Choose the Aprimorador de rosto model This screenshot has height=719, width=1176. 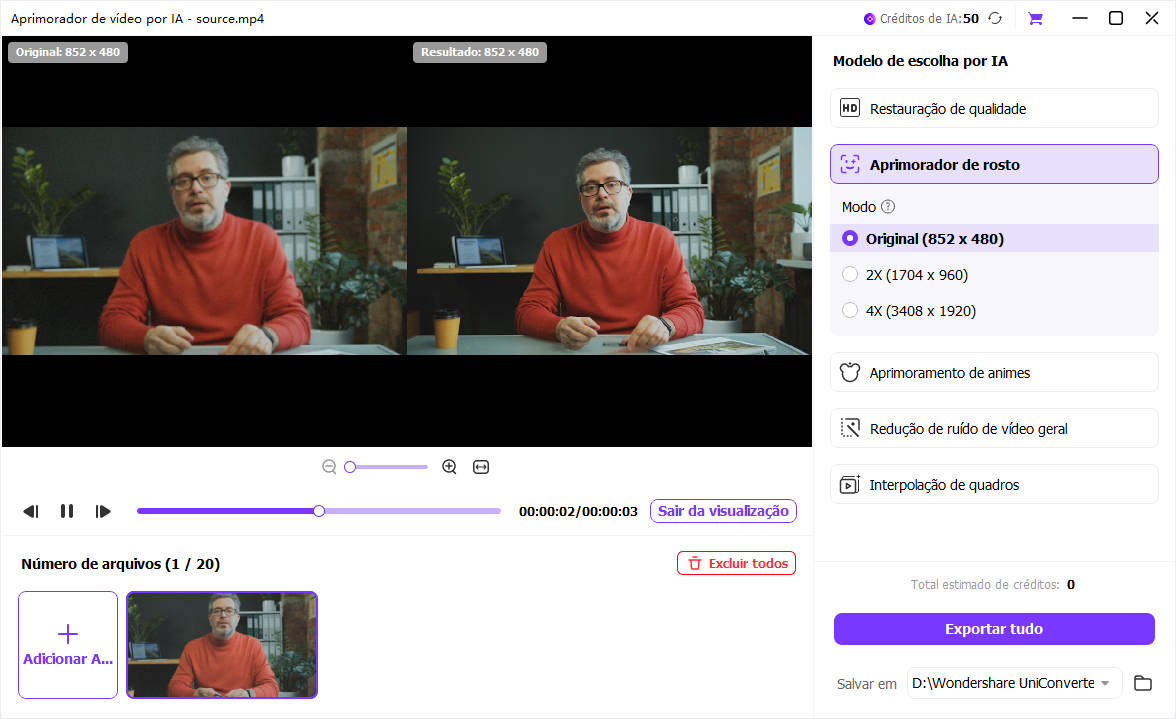[994, 164]
